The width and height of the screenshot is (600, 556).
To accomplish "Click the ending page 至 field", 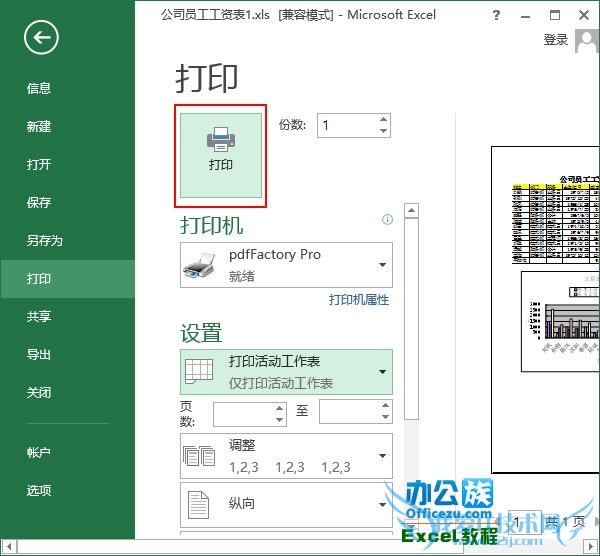I will point(350,411).
